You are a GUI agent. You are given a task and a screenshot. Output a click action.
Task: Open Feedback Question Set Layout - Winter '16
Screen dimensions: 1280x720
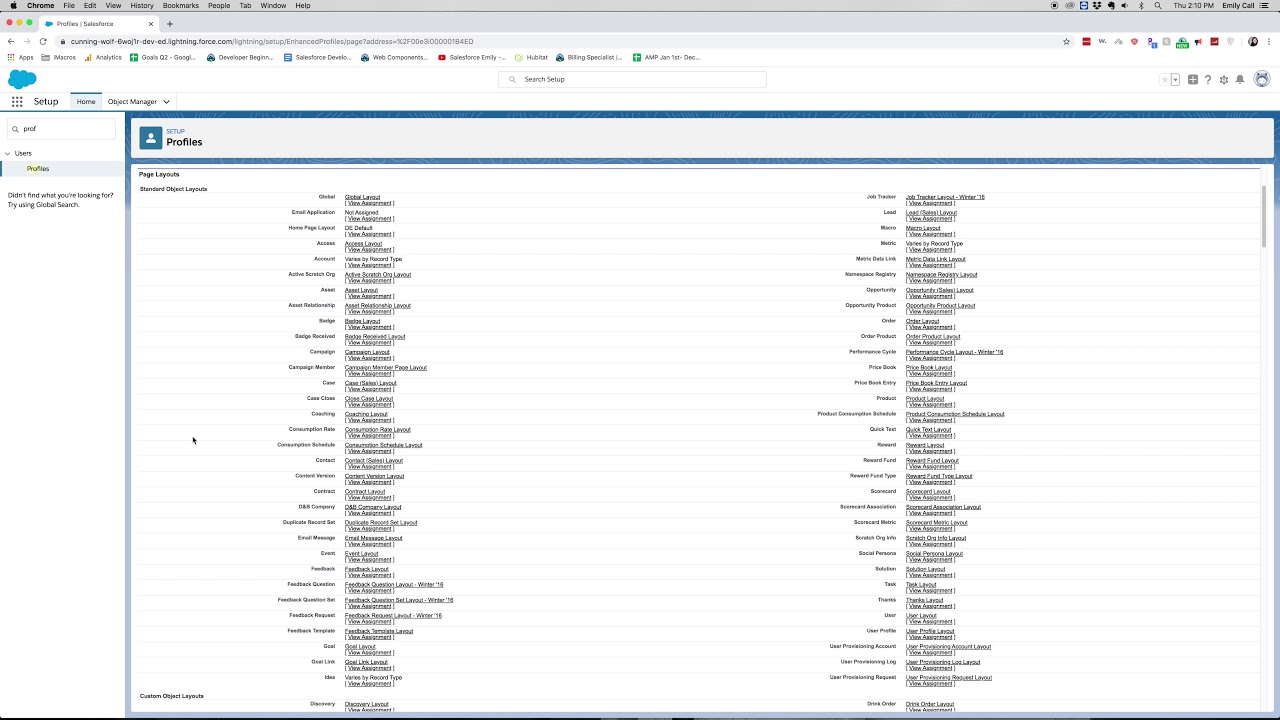pyautogui.click(x=399, y=600)
